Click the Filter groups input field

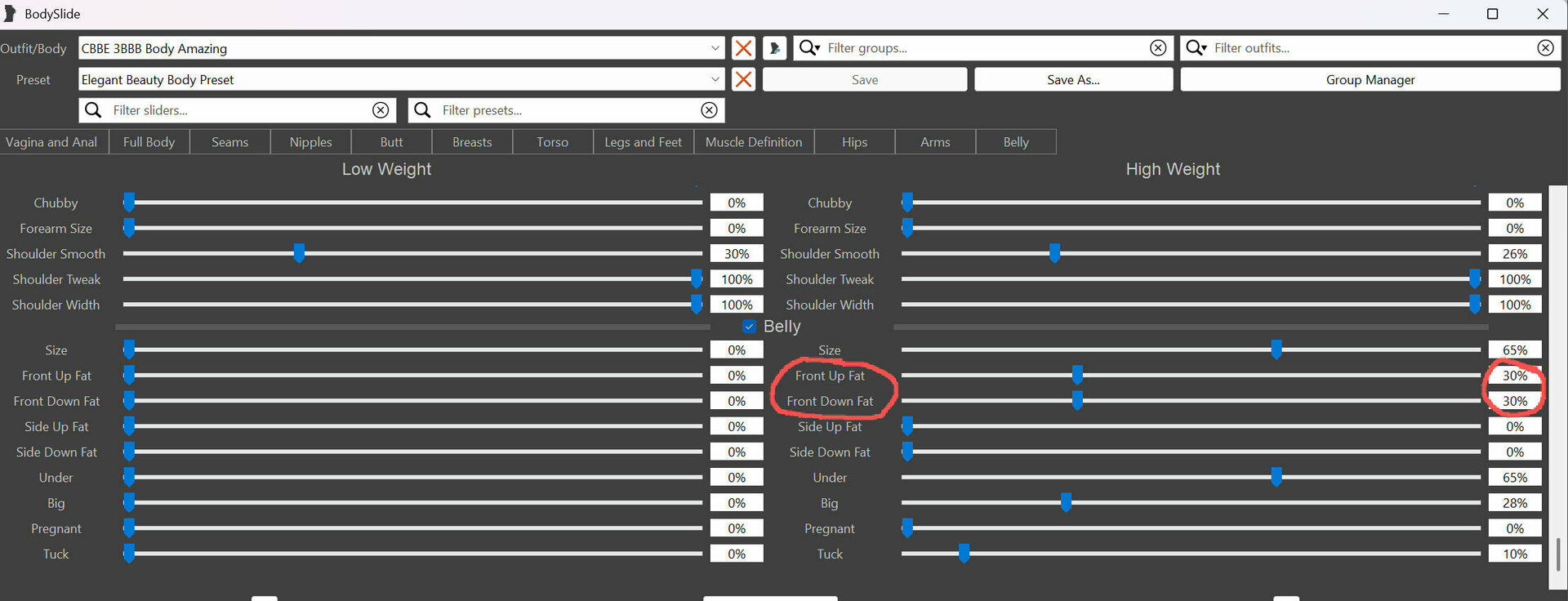(984, 48)
